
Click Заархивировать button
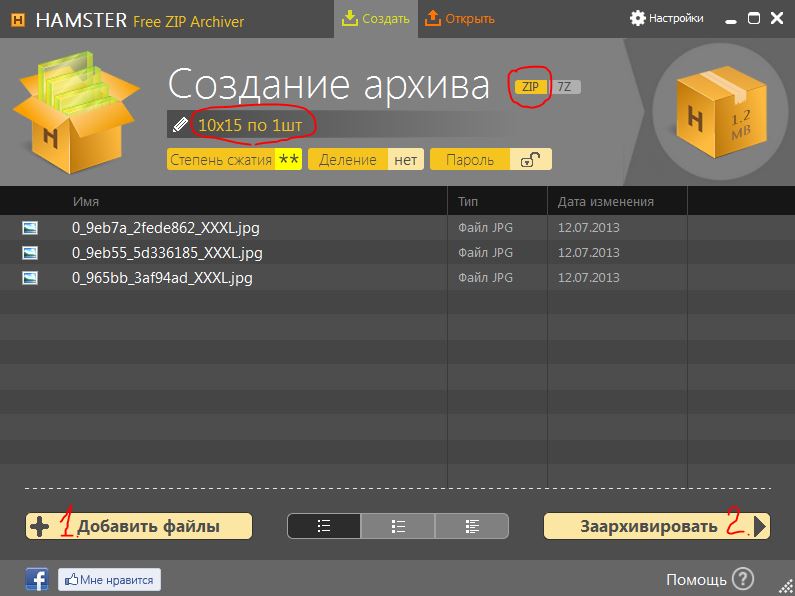pos(657,526)
